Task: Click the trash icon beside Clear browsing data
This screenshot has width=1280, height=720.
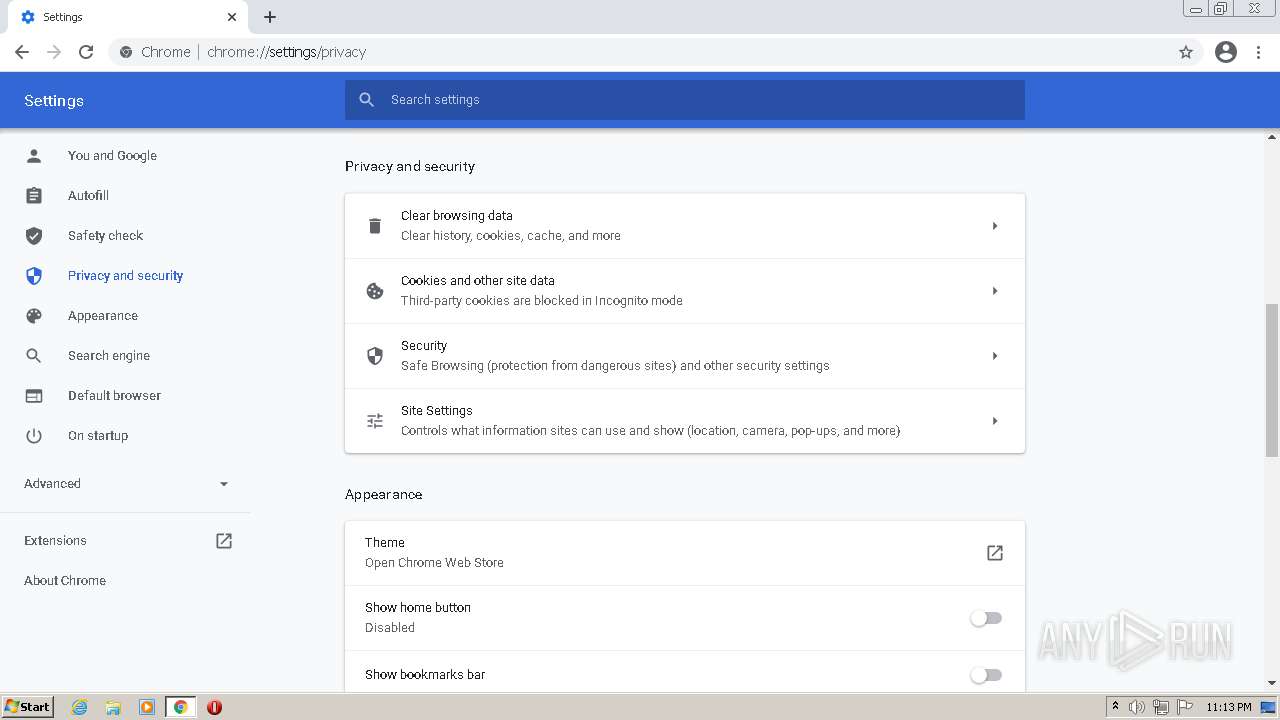Action: 375,226
